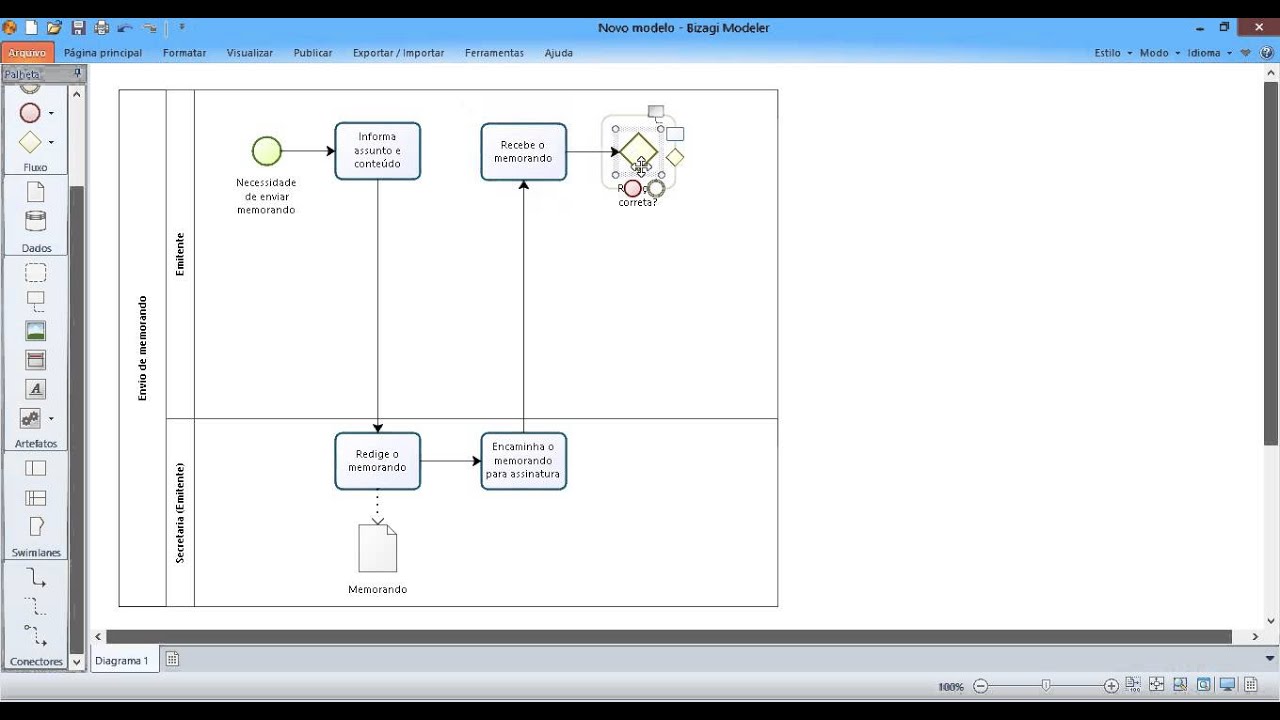Toggle the Palheta panel pin
The image size is (1280, 720).
pos(78,74)
